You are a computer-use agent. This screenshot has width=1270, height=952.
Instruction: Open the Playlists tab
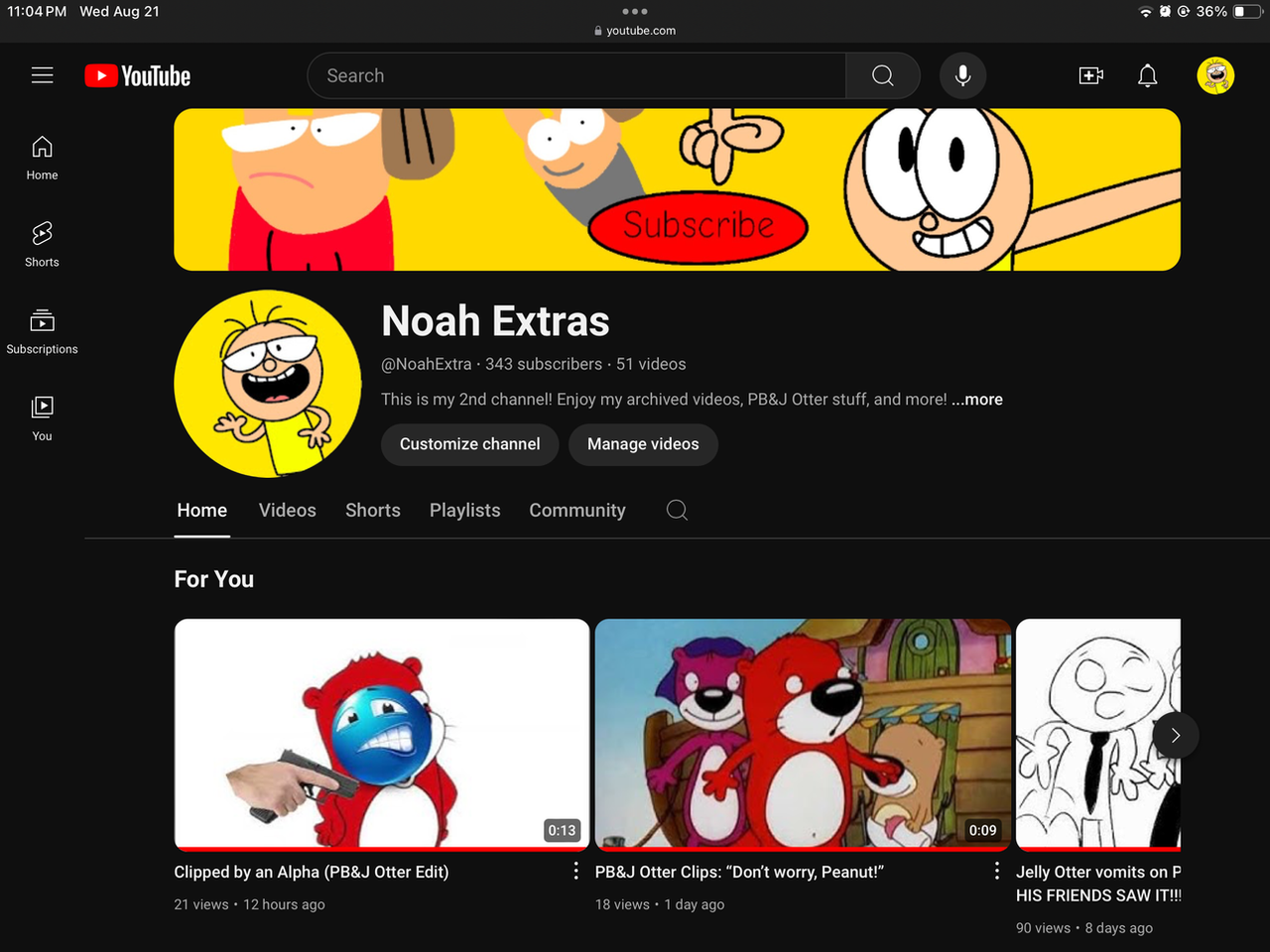click(x=465, y=510)
